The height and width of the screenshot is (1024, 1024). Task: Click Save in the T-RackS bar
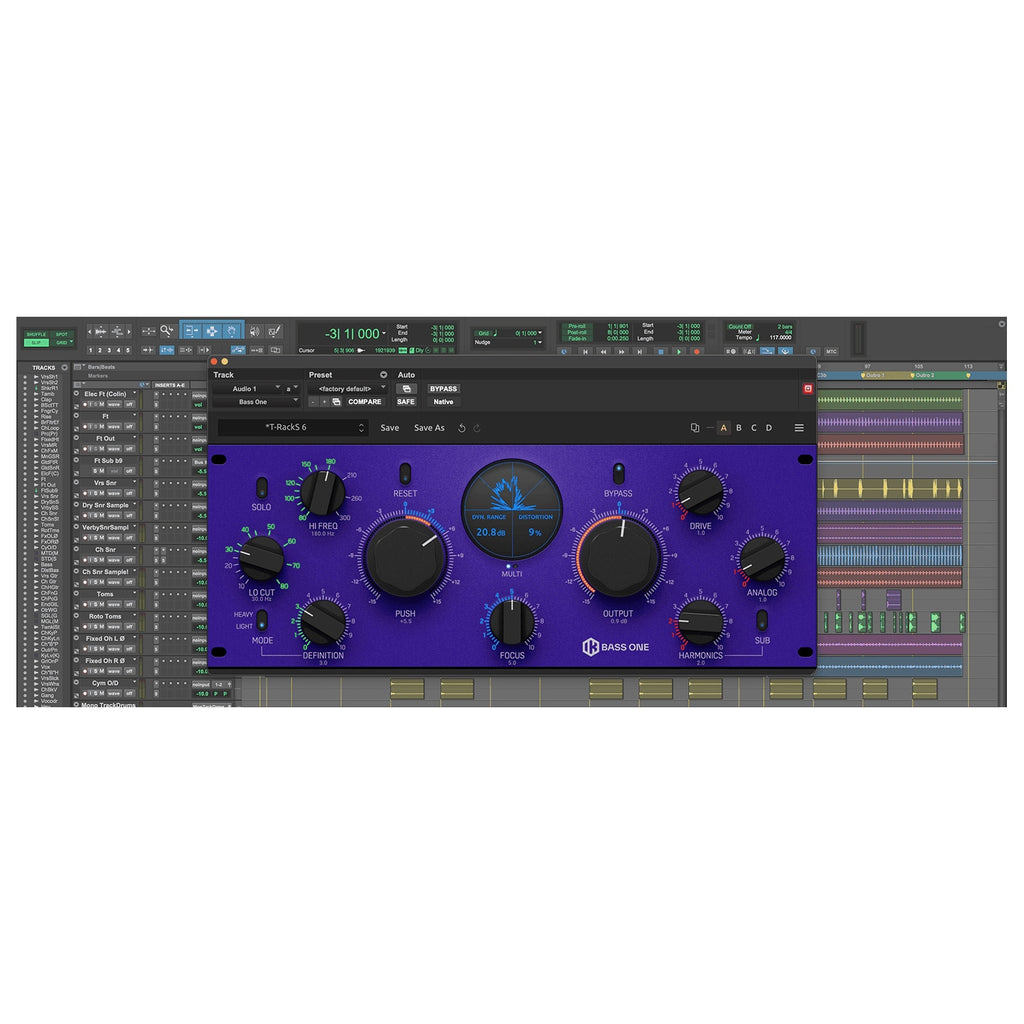(390, 428)
